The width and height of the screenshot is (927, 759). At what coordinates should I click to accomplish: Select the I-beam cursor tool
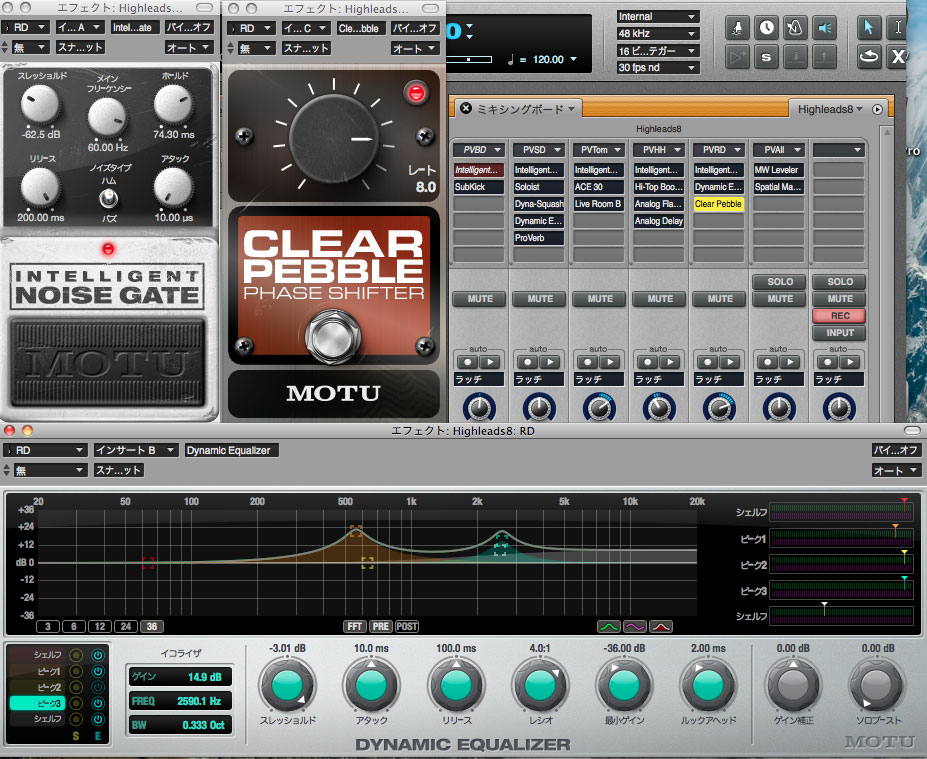click(897, 27)
